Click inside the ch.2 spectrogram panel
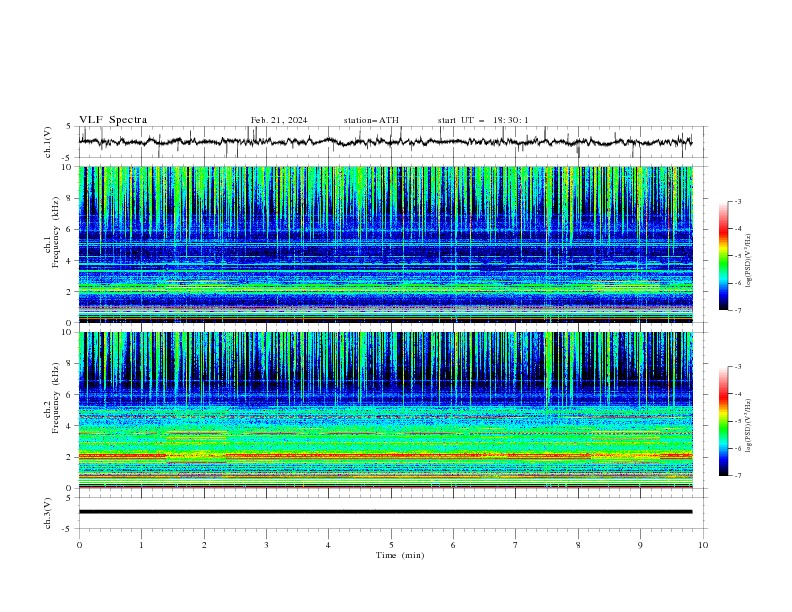This screenshot has height=612, width=792. 386,410
